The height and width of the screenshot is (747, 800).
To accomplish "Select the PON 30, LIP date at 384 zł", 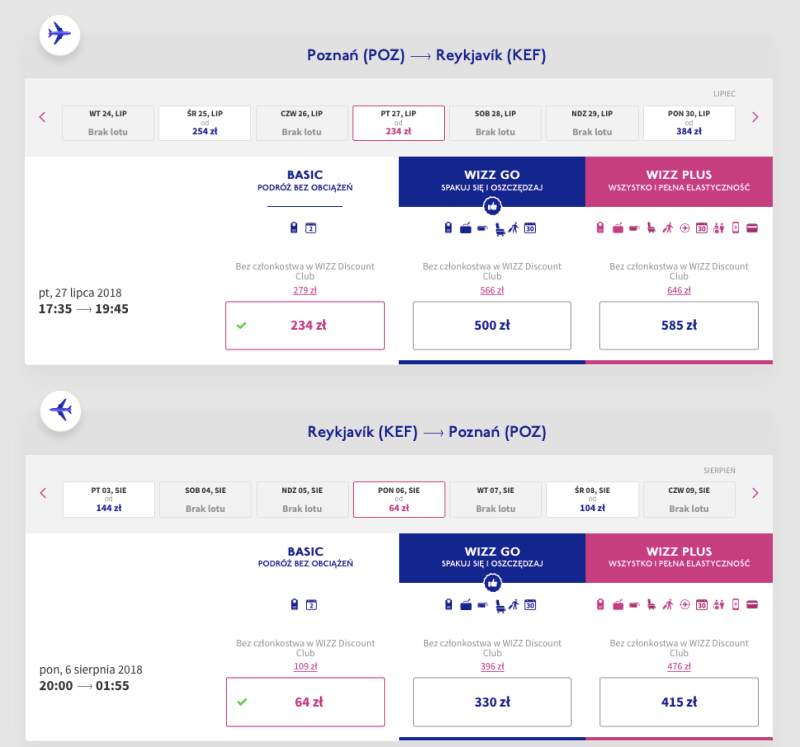I will [689, 123].
